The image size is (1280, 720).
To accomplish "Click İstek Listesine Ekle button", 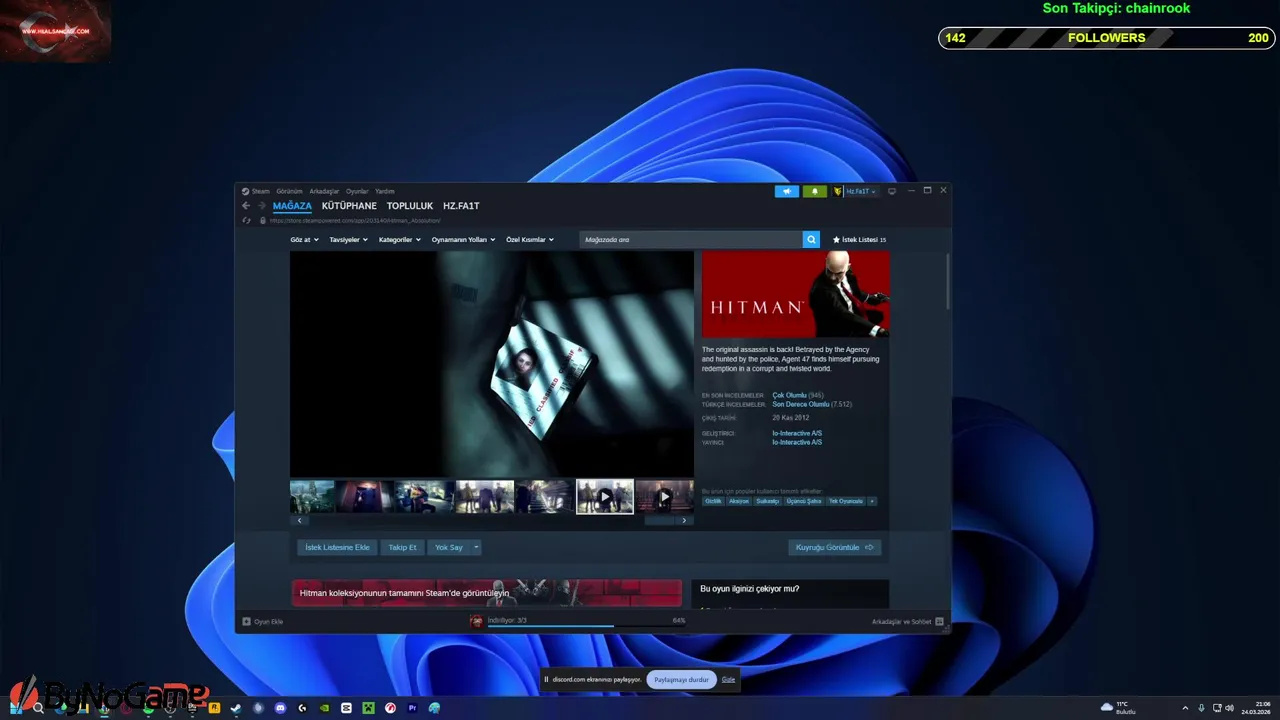I will 337,547.
